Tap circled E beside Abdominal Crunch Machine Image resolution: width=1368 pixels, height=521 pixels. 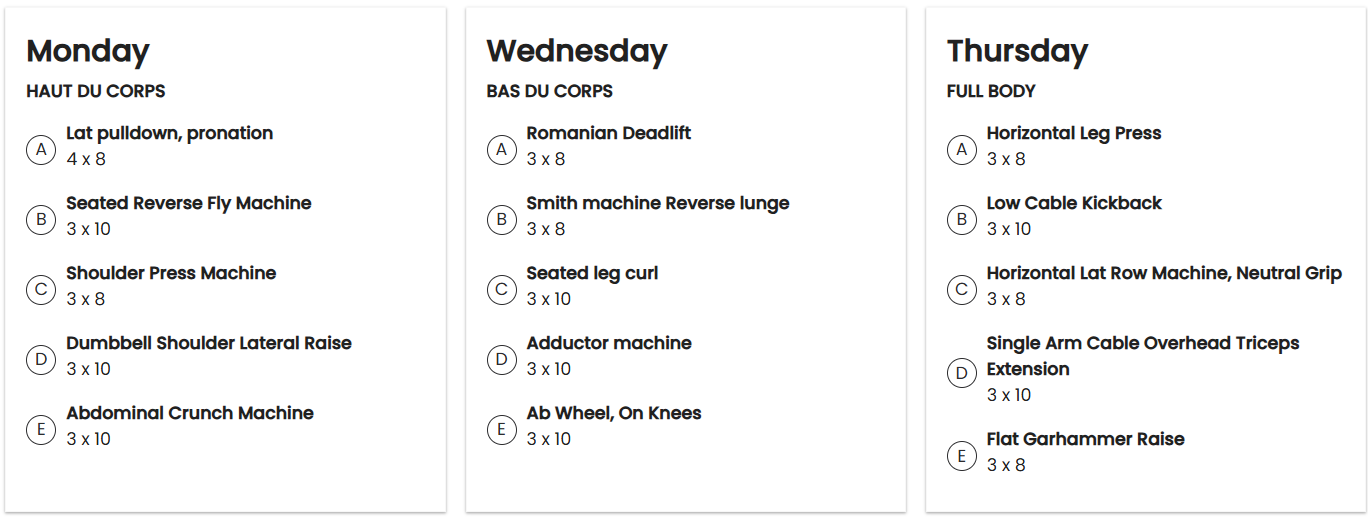point(41,430)
